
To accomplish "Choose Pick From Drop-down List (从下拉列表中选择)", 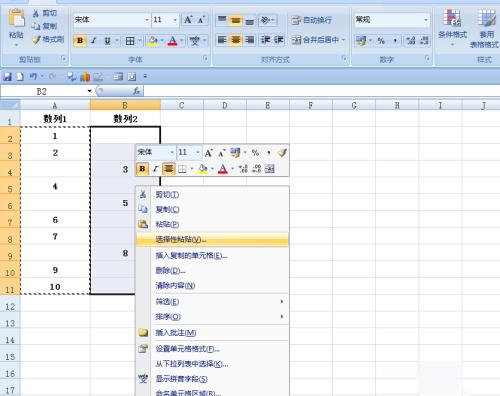I will pos(212,364).
